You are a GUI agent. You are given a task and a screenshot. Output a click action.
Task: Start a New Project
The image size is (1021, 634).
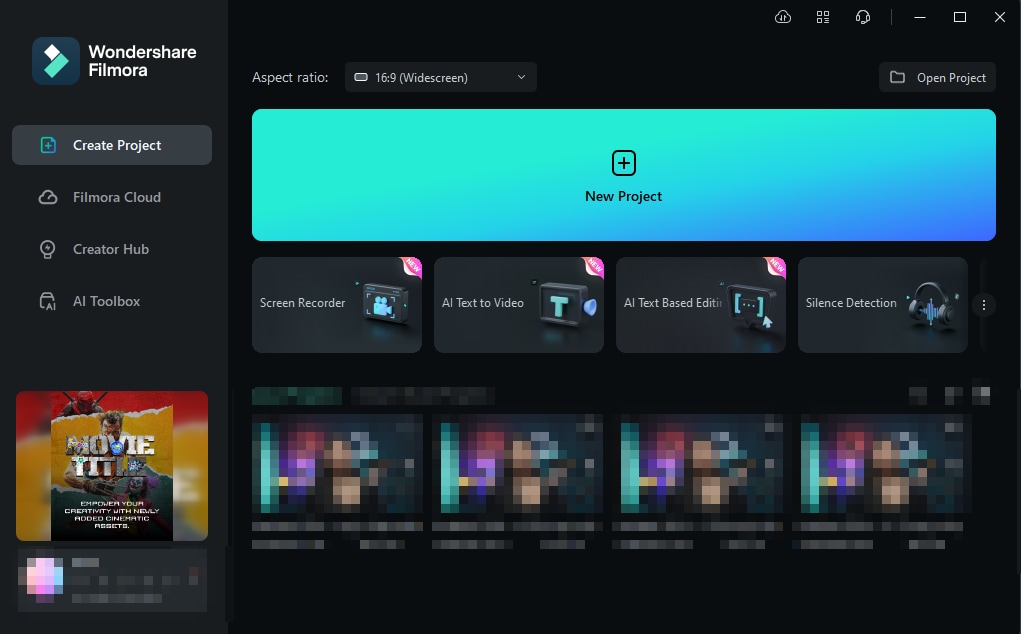[x=623, y=175]
